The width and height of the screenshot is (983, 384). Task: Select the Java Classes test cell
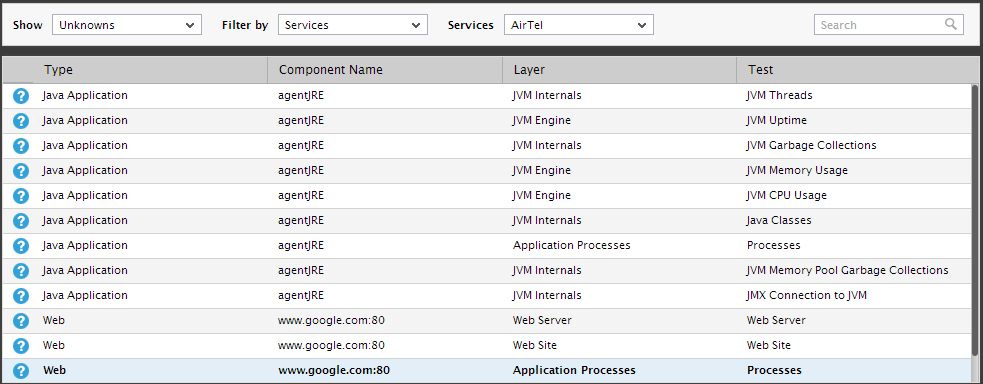pyautogui.click(x=779, y=221)
